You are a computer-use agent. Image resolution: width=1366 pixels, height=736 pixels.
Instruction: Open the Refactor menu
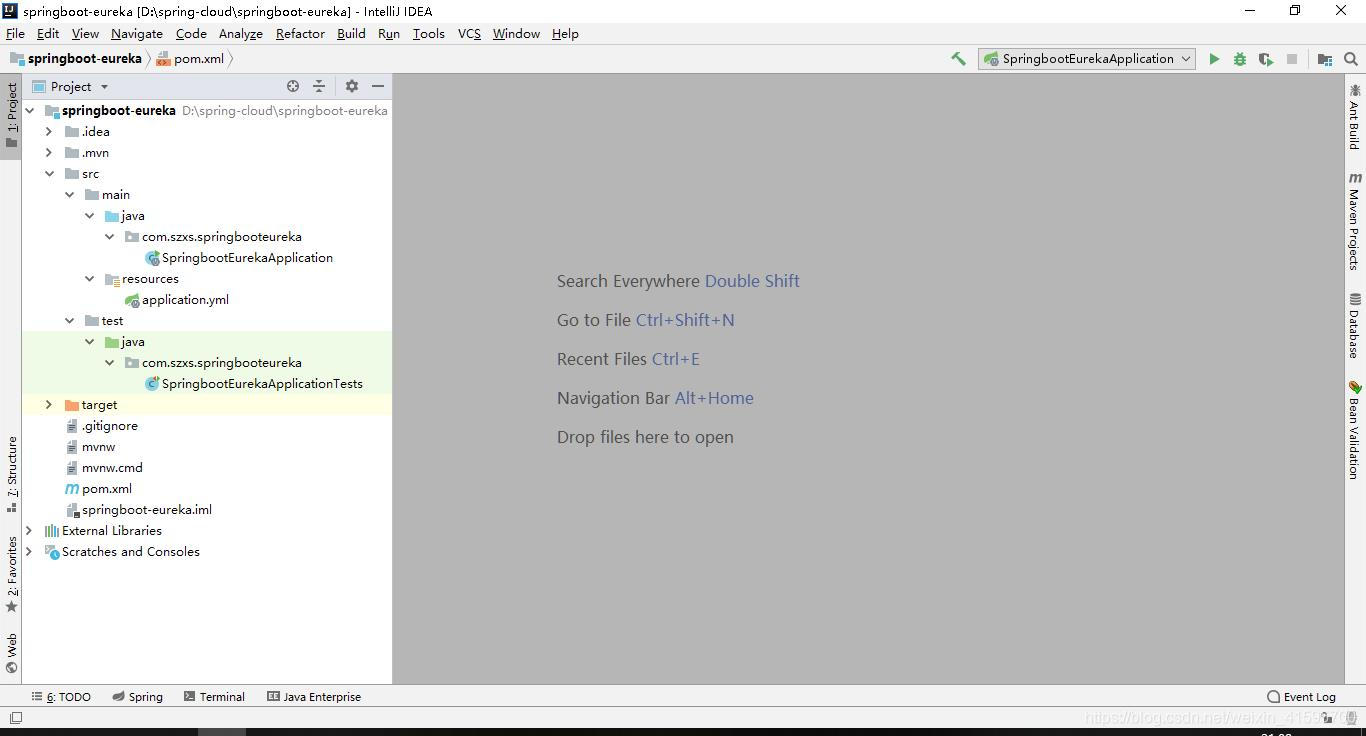300,34
